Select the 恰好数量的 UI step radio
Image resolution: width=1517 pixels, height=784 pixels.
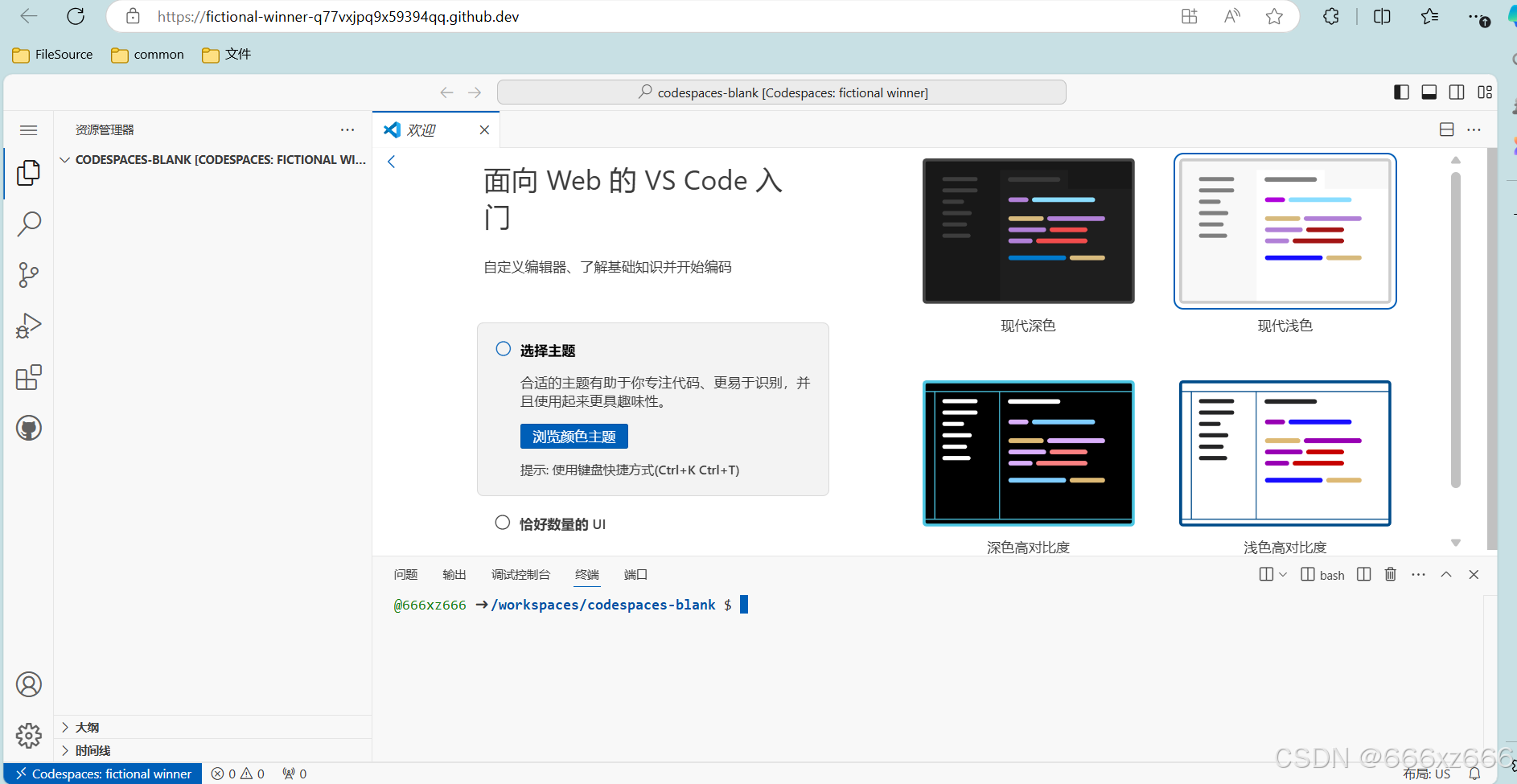(x=503, y=523)
